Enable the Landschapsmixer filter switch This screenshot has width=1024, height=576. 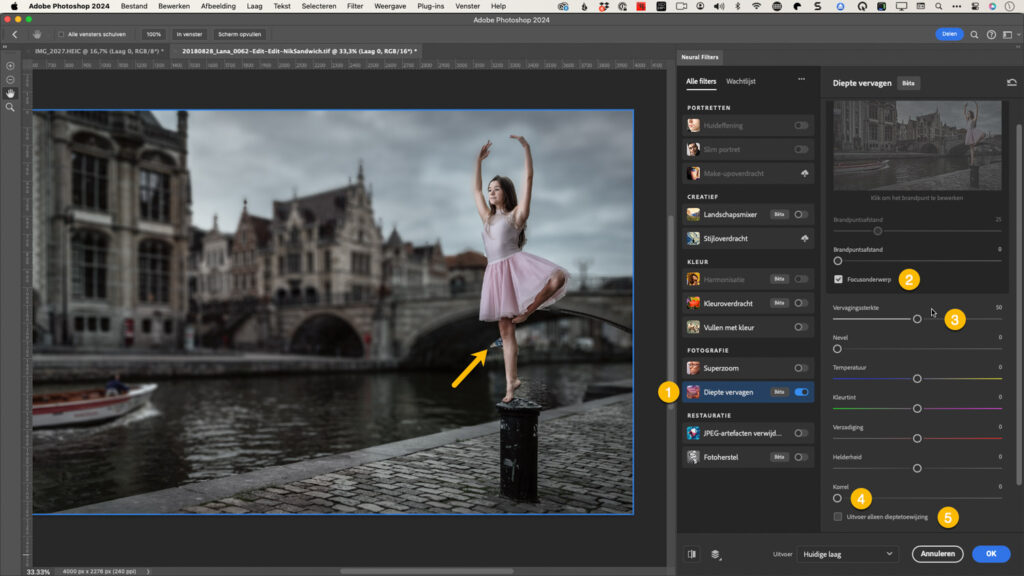pos(801,214)
